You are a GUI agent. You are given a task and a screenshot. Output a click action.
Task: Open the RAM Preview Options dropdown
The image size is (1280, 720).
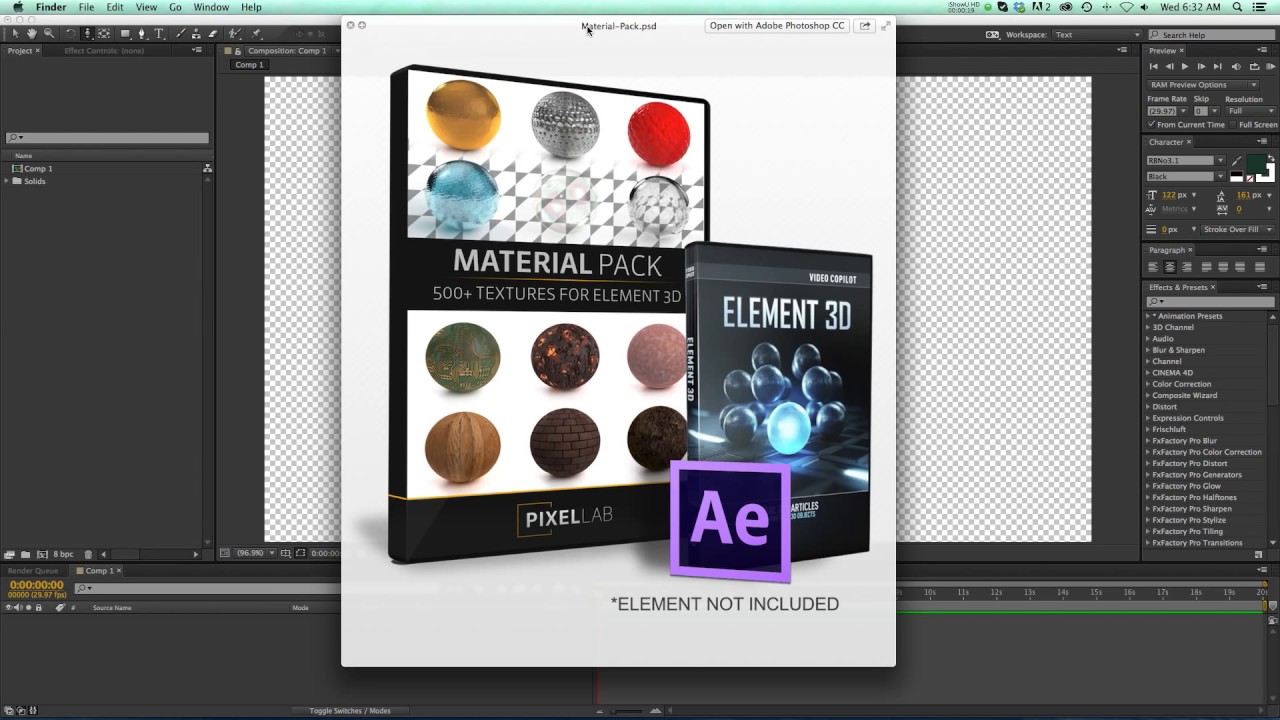pyautogui.click(x=1253, y=85)
